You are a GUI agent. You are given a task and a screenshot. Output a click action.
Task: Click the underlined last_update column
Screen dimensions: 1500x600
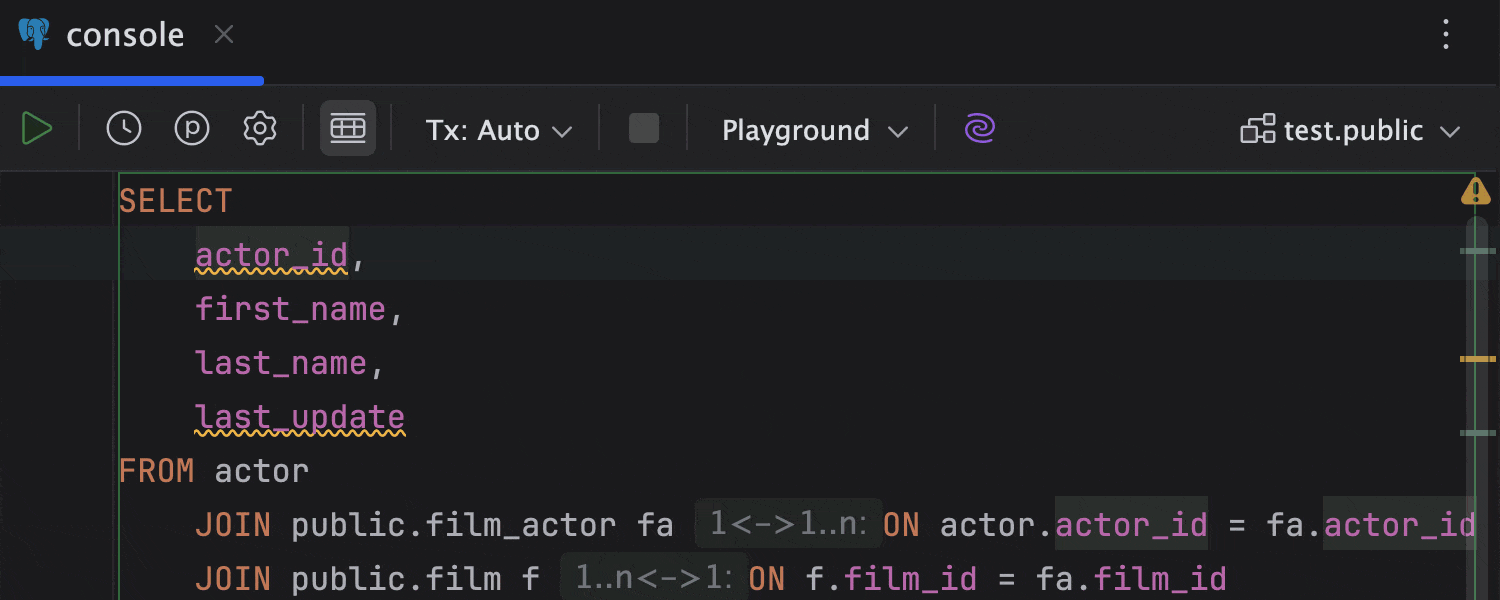[300, 417]
